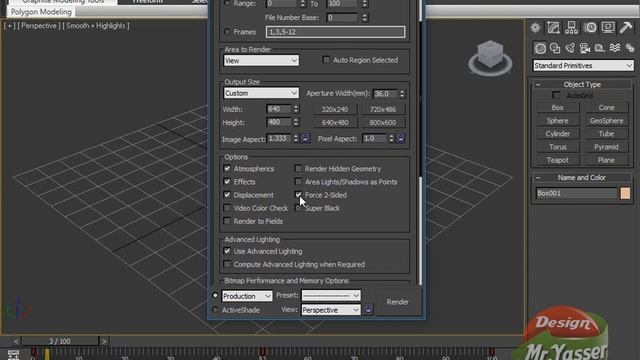
Task: Select the Cameras category icon
Action: (585, 48)
